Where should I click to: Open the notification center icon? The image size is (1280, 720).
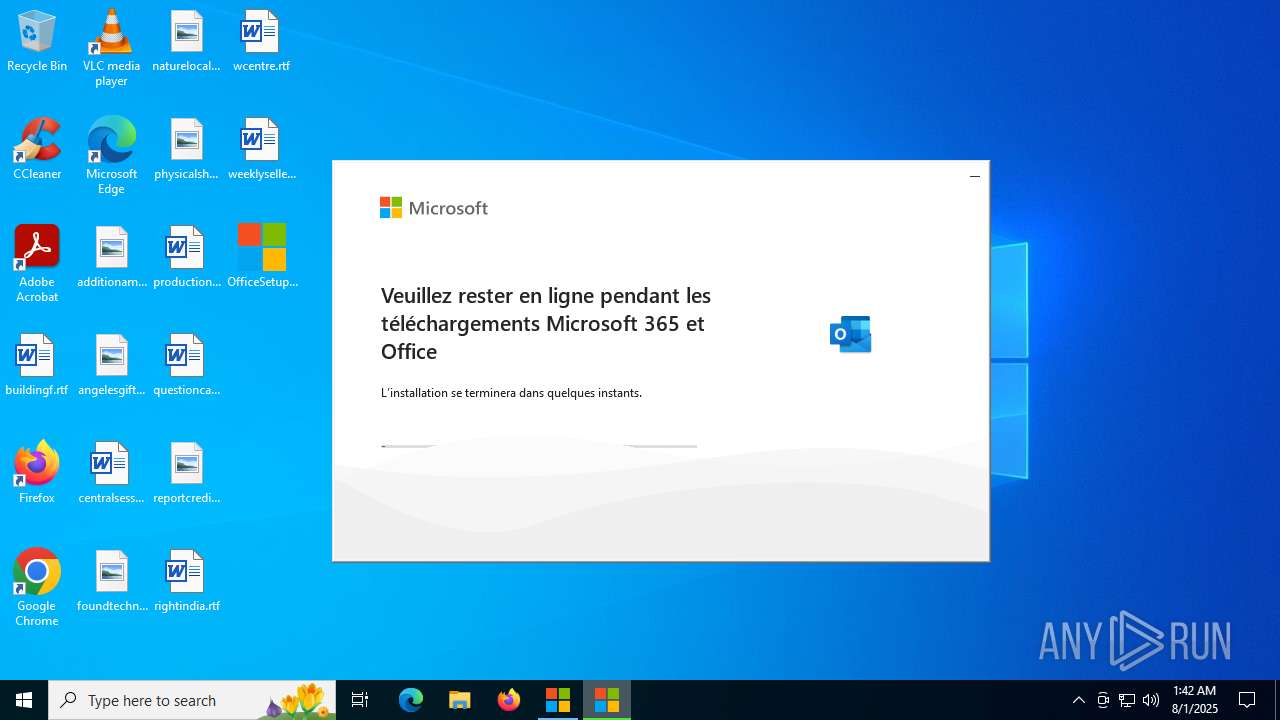(1247, 700)
